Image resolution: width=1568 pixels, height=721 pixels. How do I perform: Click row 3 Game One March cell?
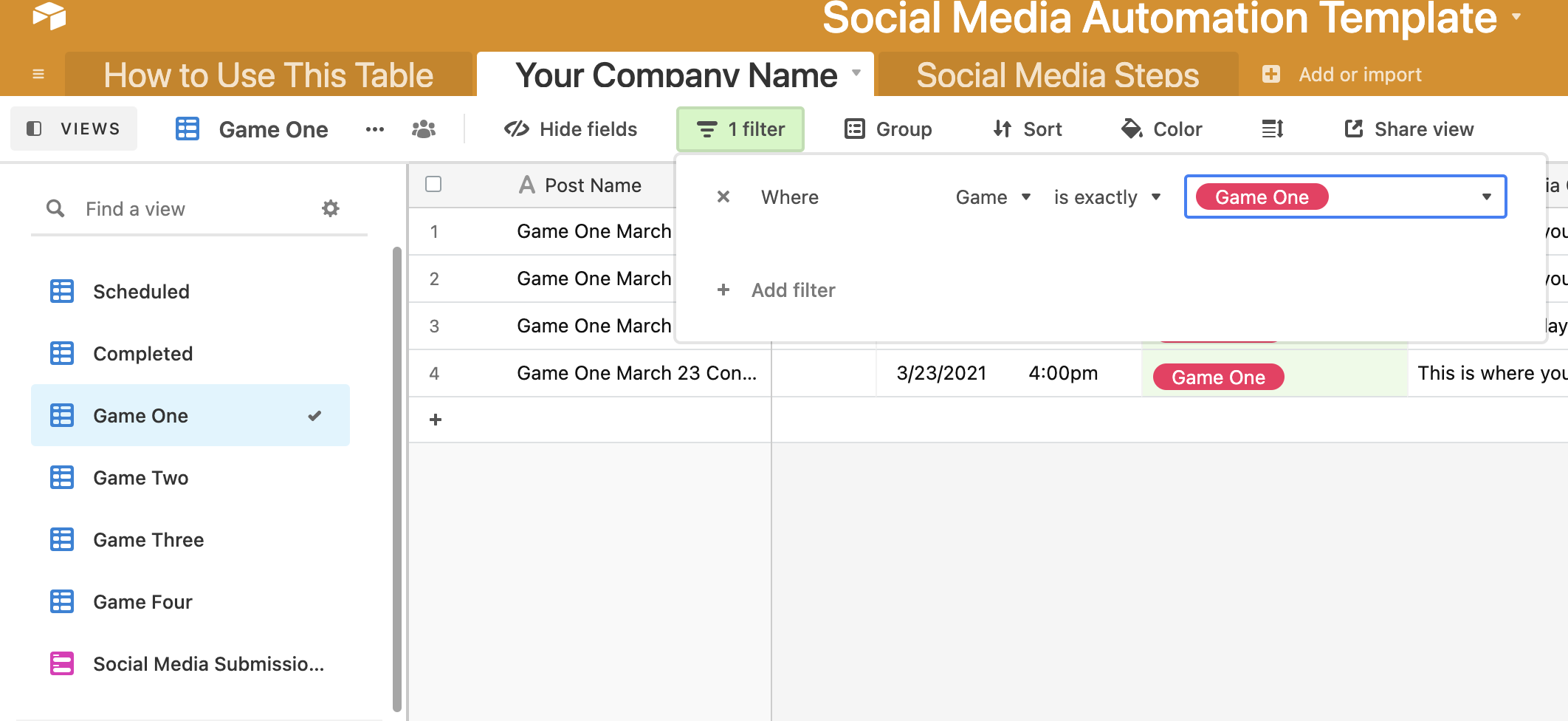(x=594, y=326)
